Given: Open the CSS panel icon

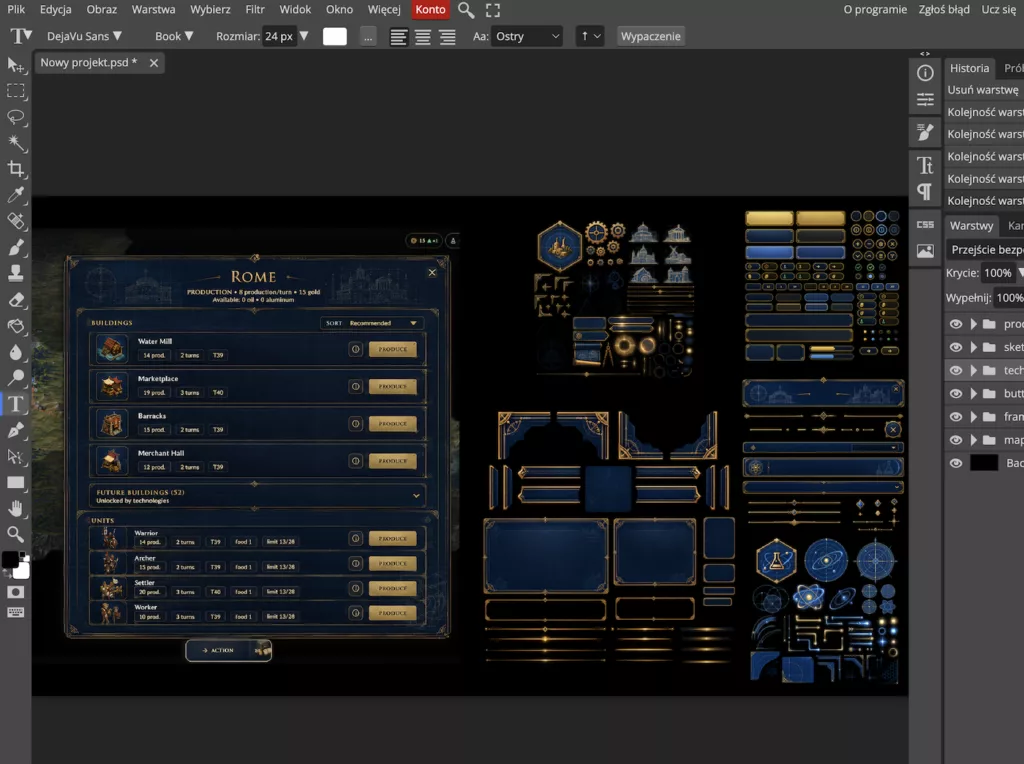Looking at the screenshot, I should 925,225.
